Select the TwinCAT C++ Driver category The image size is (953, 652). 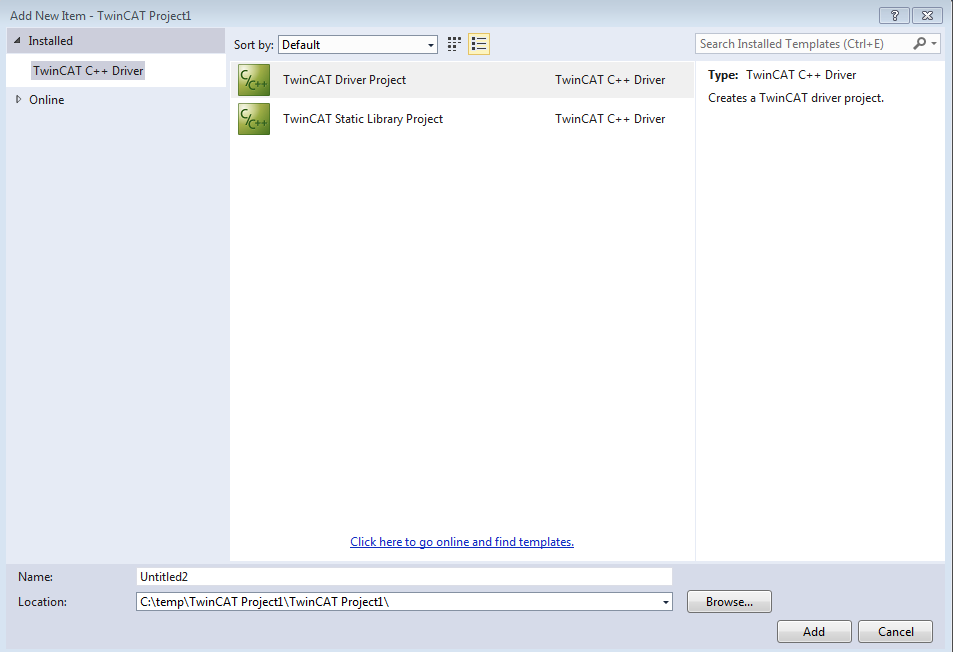[88, 70]
